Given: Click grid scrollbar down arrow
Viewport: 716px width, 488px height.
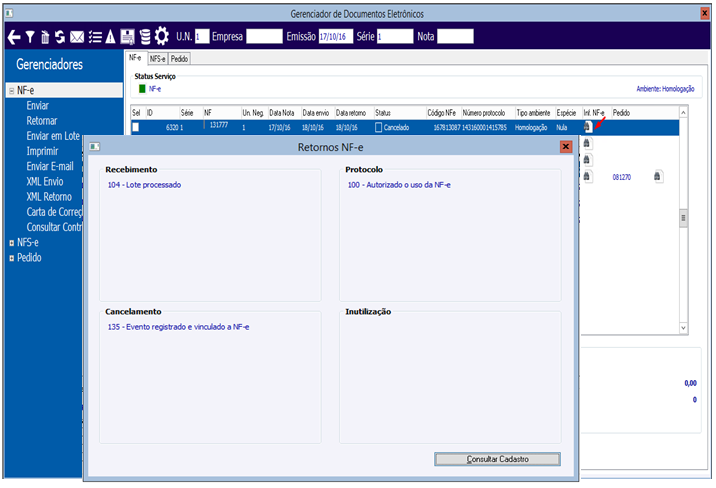Looking at the screenshot, I should 683,328.
